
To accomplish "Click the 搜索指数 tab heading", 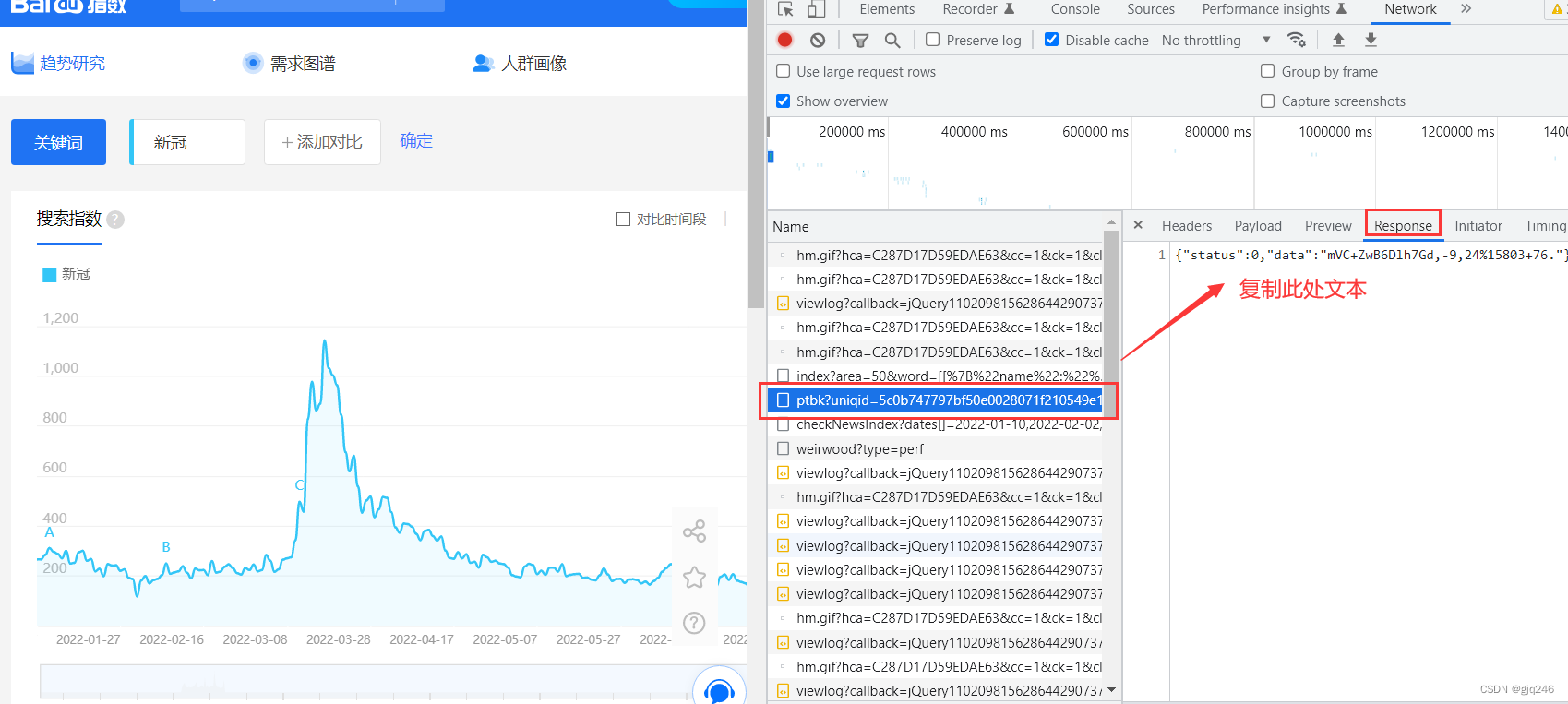I will (69, 219).
